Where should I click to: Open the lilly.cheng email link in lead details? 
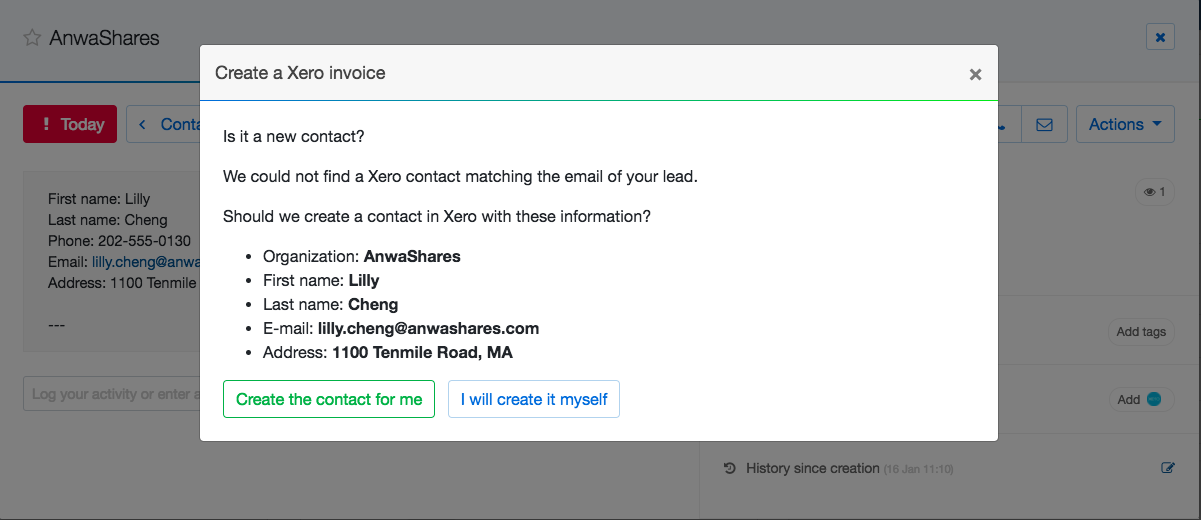click(x=146, y=261)
